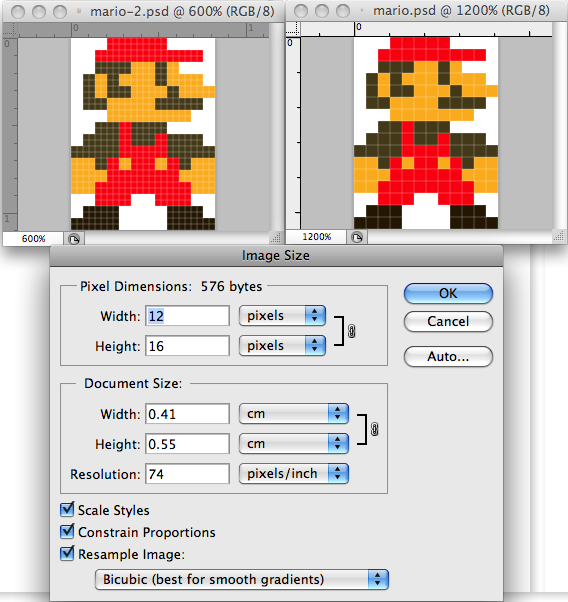Click the status bar preview icon in mario-2.psd
Viewport: 568px width, 602px height.
tap(74, 239)
